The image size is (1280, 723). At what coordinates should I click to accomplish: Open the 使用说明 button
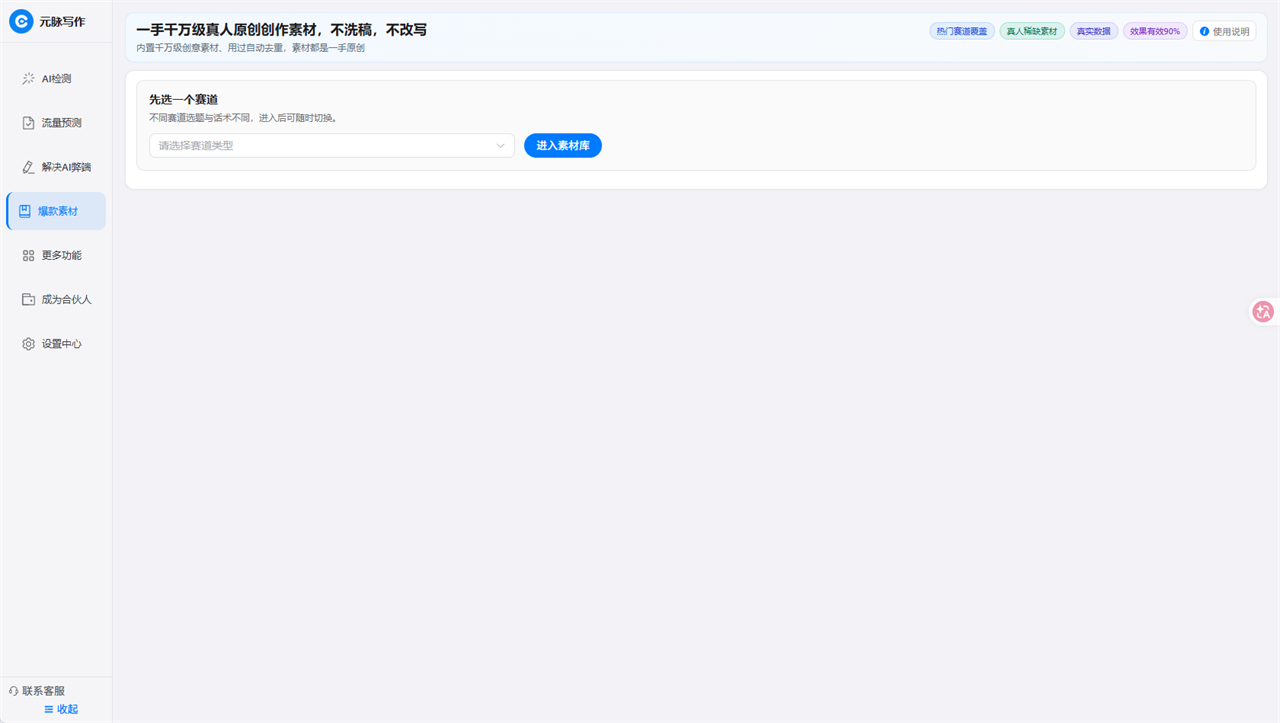(x=1224, y=31)
